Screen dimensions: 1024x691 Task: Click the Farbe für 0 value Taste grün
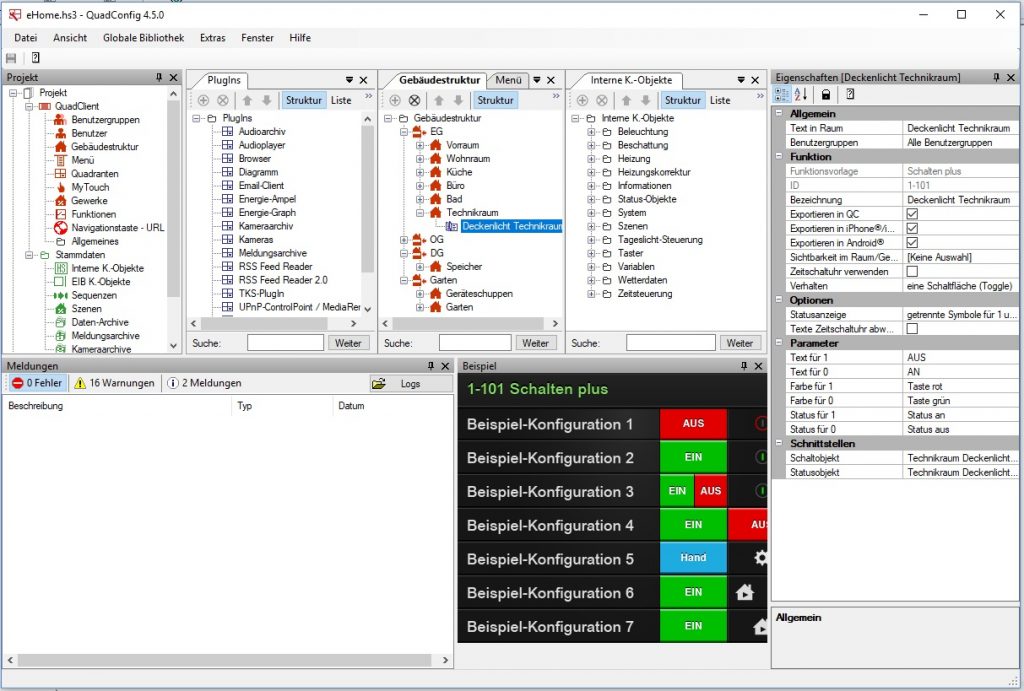pyautogui.click(x=960, y=400)
